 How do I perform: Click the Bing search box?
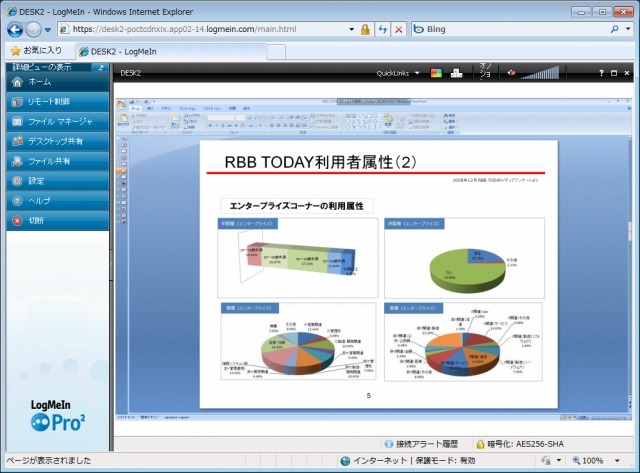coord(510,29)
